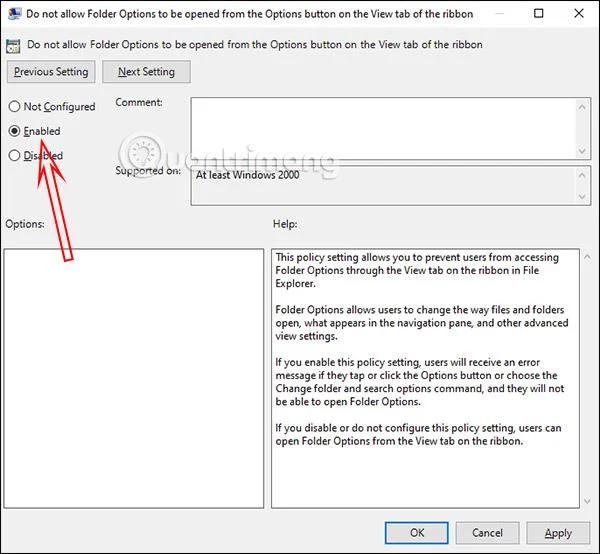Click Help pane scroll down arrow
This screenshot has height=554, width=600.
[587, 501]
